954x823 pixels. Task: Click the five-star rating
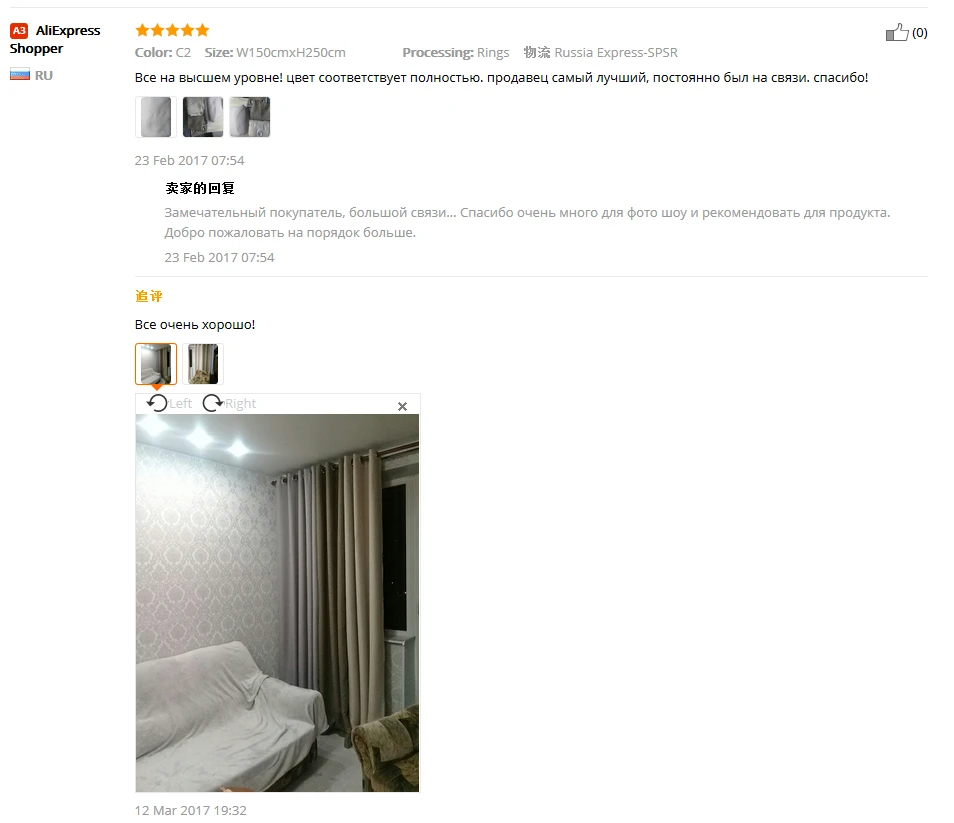tap(172, 30)
